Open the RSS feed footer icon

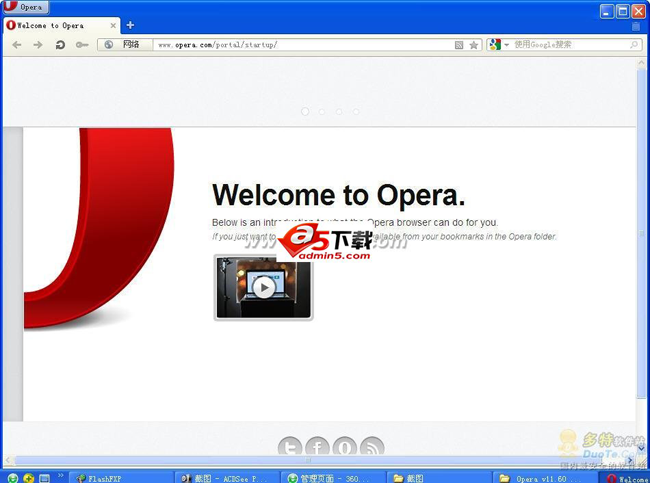coord(372,447)
